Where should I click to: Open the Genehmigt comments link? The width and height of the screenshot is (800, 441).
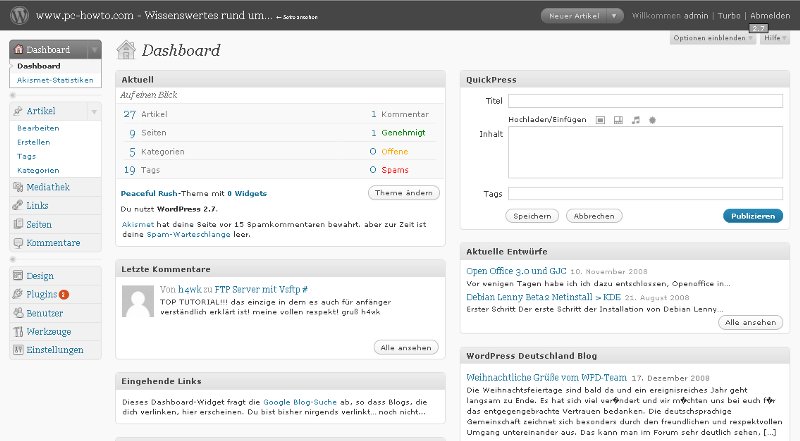tap(403, 133)
